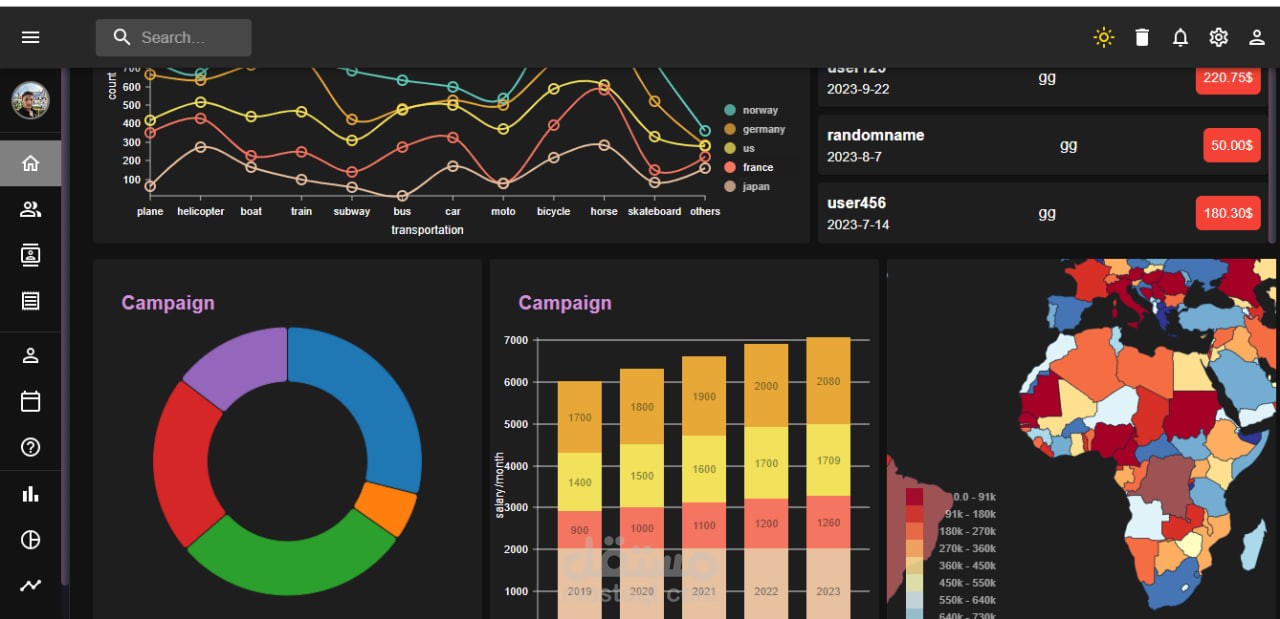Open the notifications bell dropdown

(x=1180, y=37)
